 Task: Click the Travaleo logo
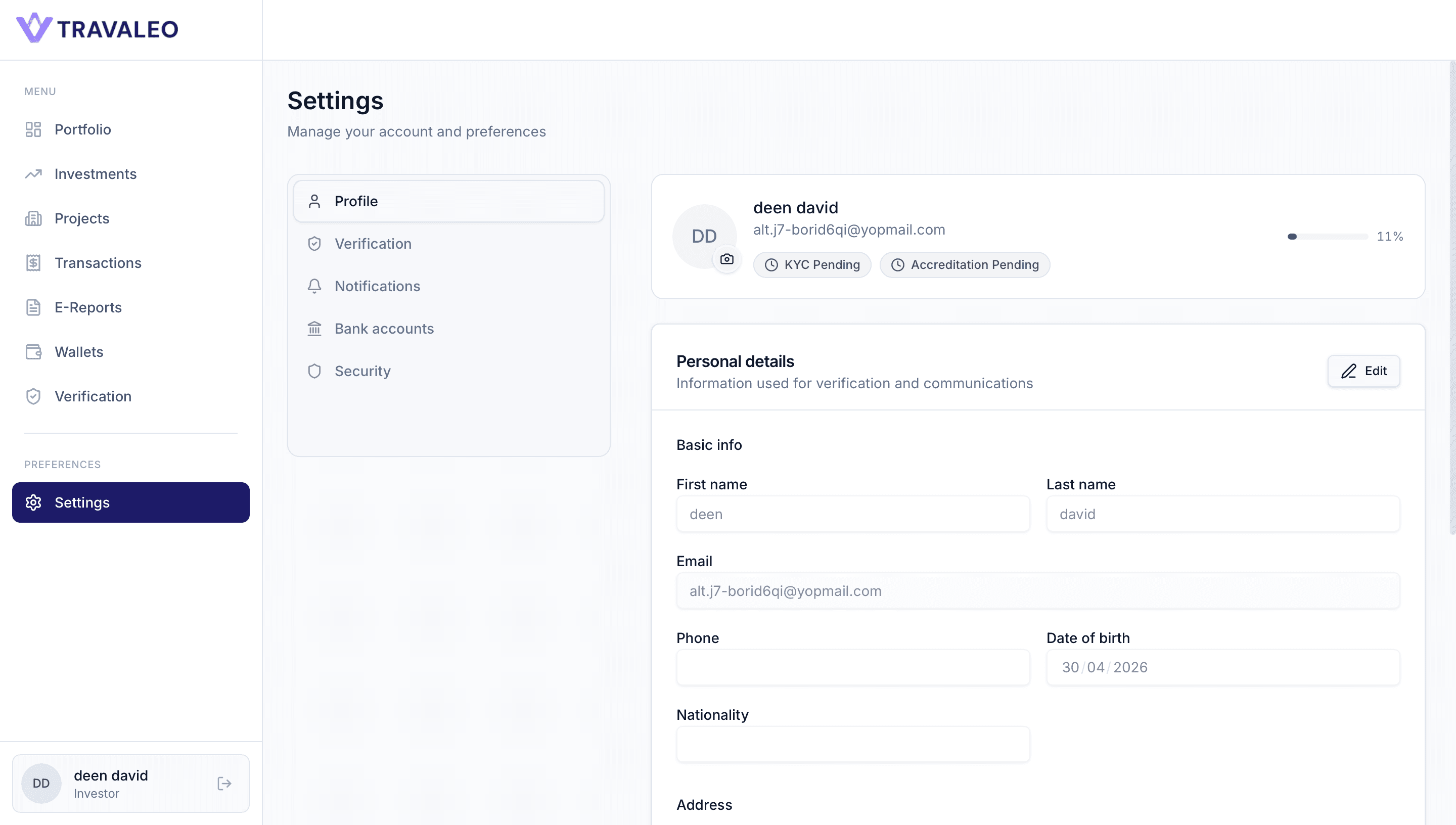[97, 28]
